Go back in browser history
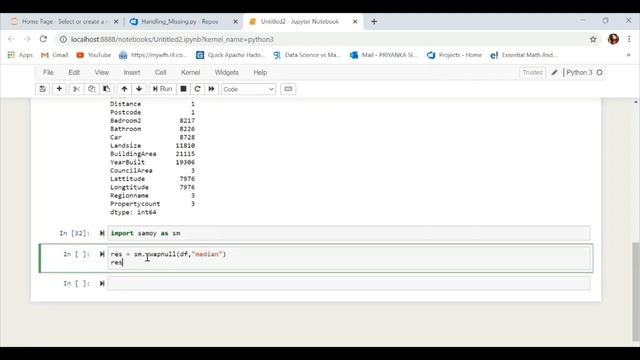This screenshot has width=640, height=360. coord(11,39)
